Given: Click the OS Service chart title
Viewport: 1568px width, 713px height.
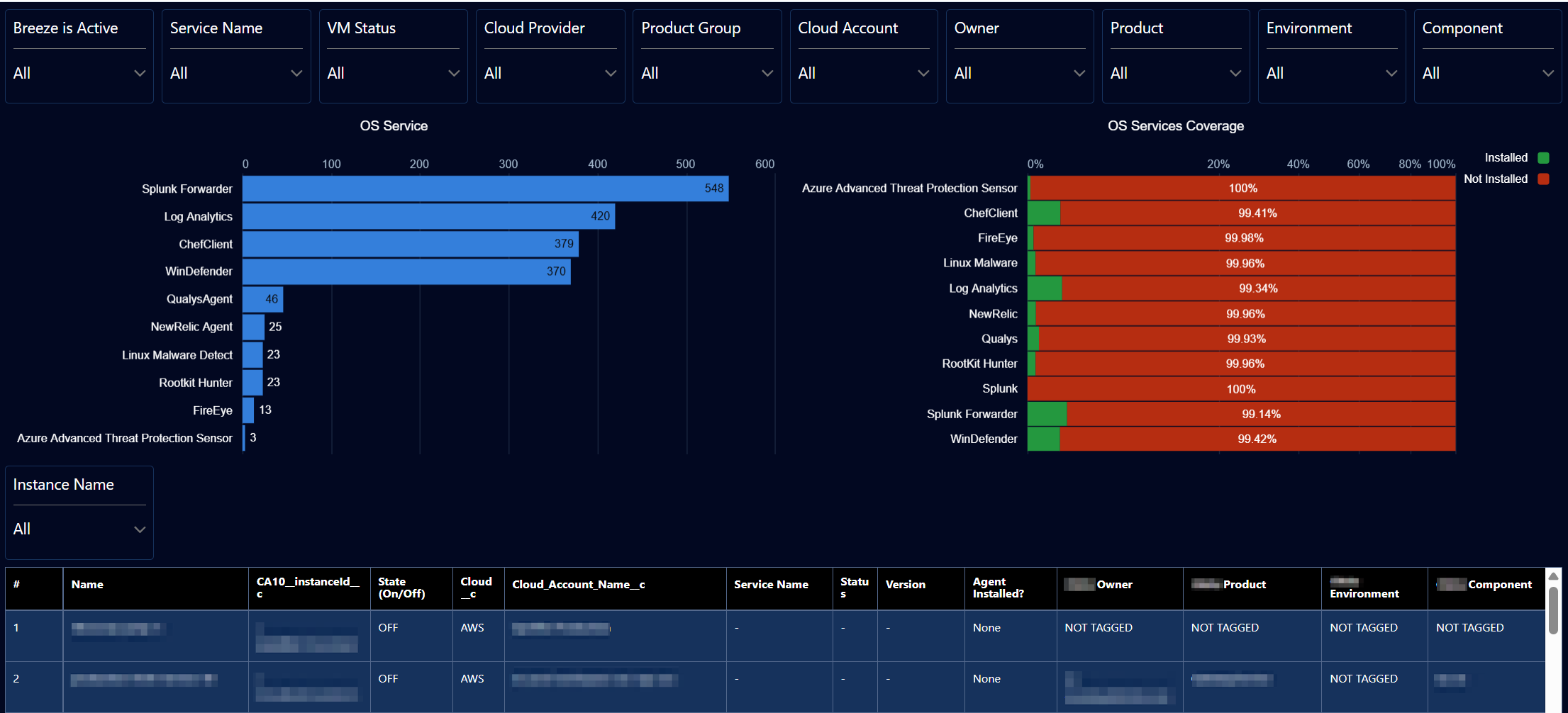Looking at the screenshot, I should tap(394, 126).
